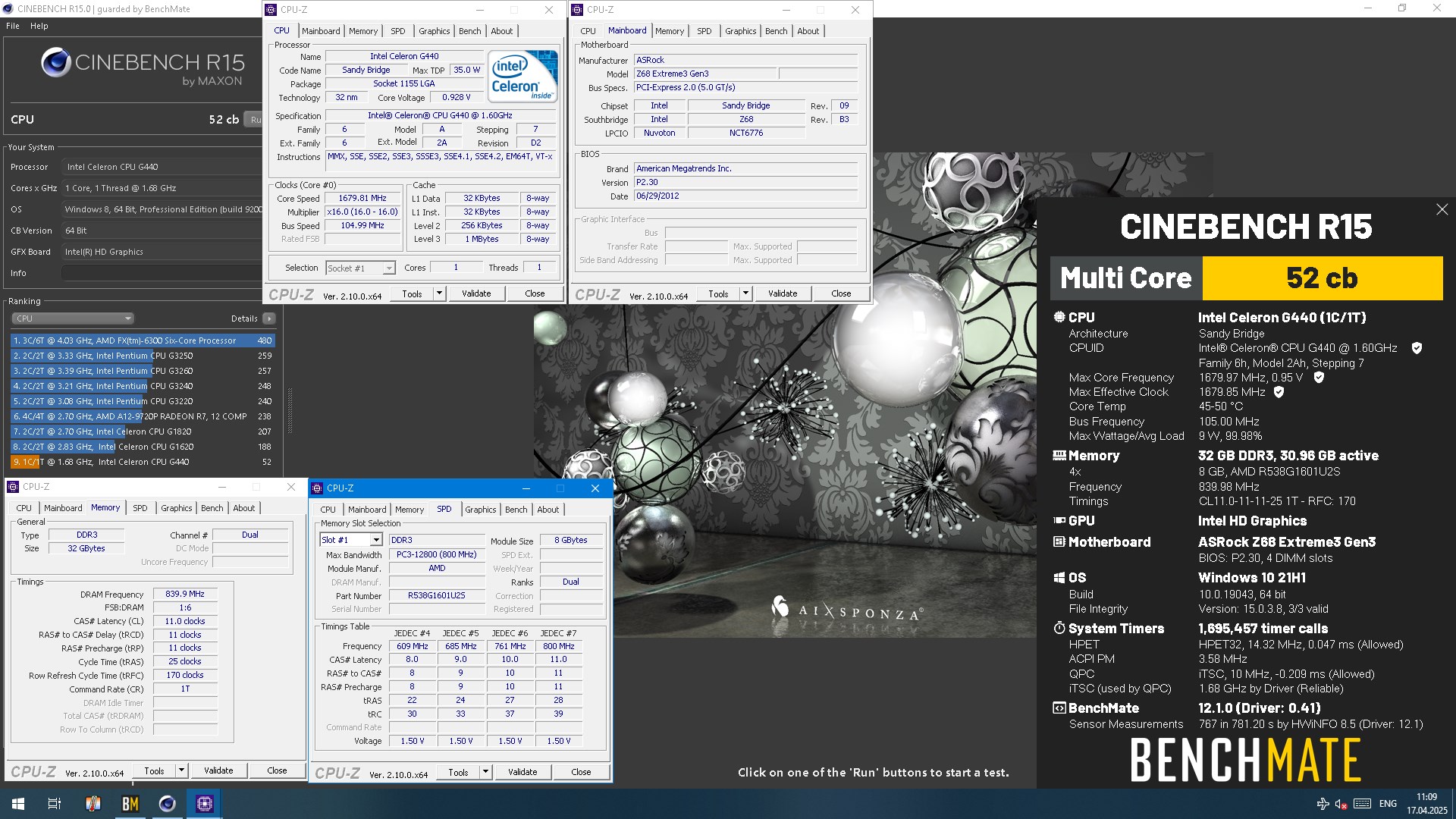
Task: Open Tools dropdown arrow in Memory window
Action: pos(180,770)
